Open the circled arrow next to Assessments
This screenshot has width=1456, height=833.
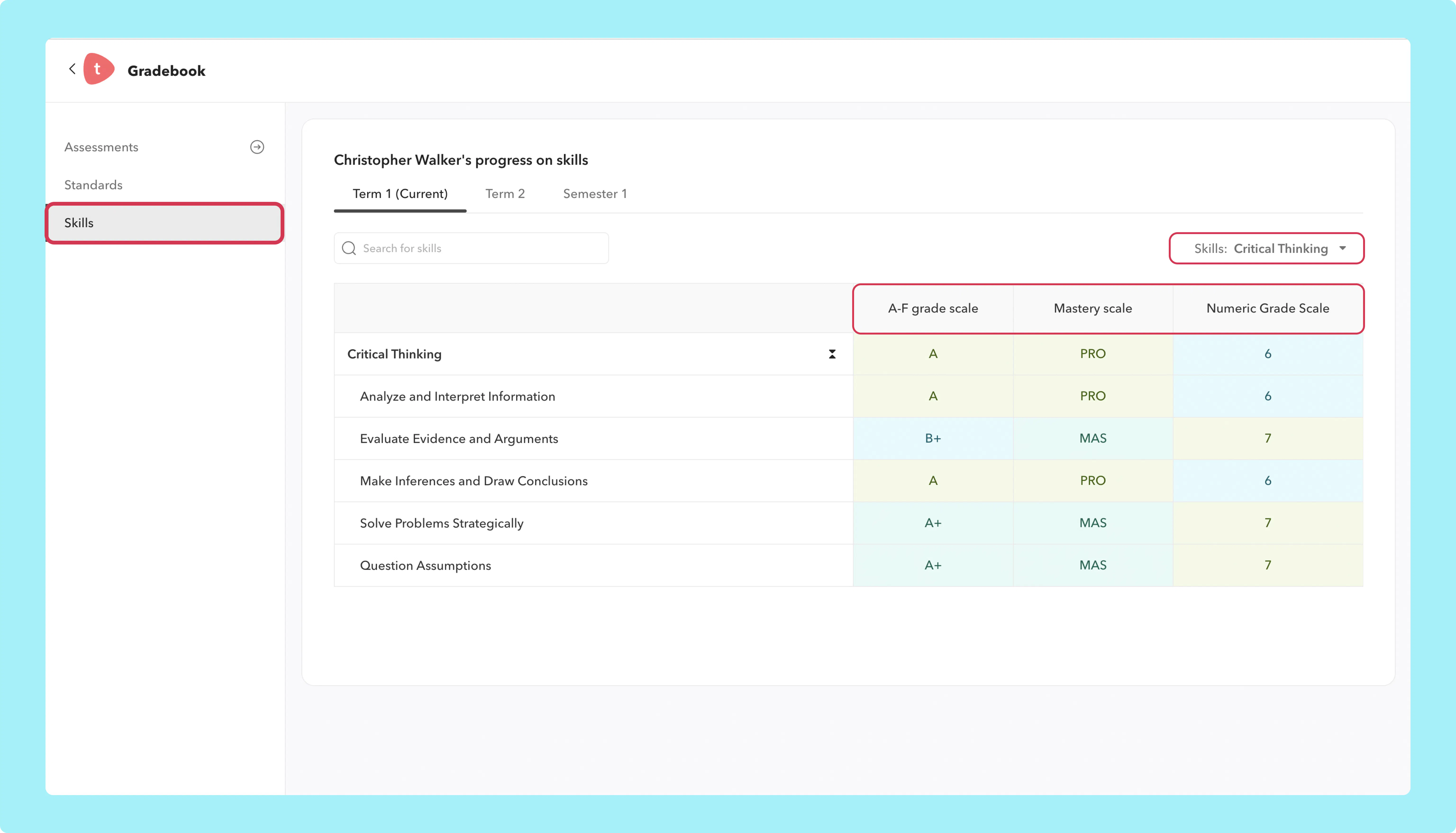[x=257, y=147]
